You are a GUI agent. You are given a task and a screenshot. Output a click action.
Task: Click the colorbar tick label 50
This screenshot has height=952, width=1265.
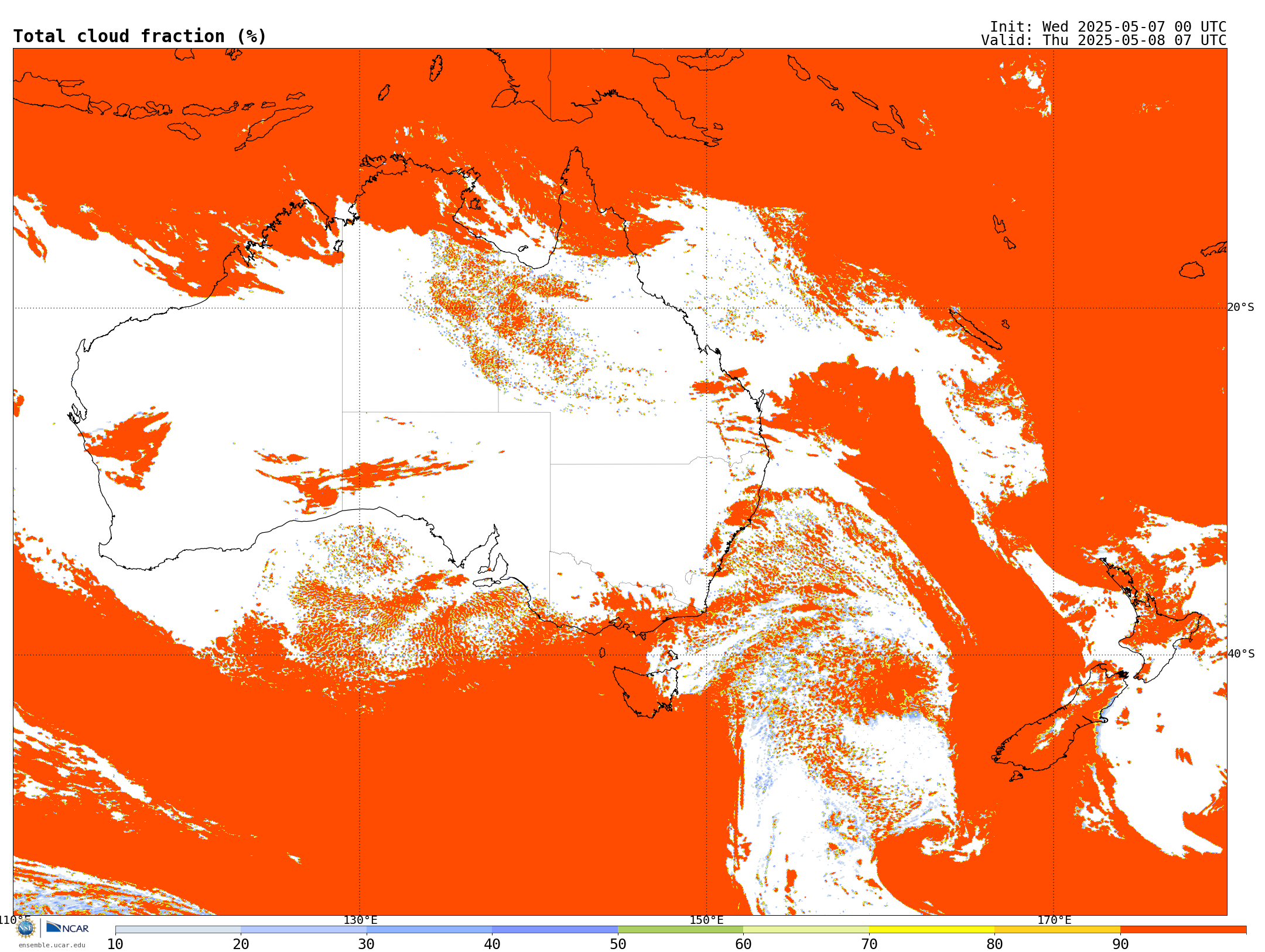tap(618, 944)
